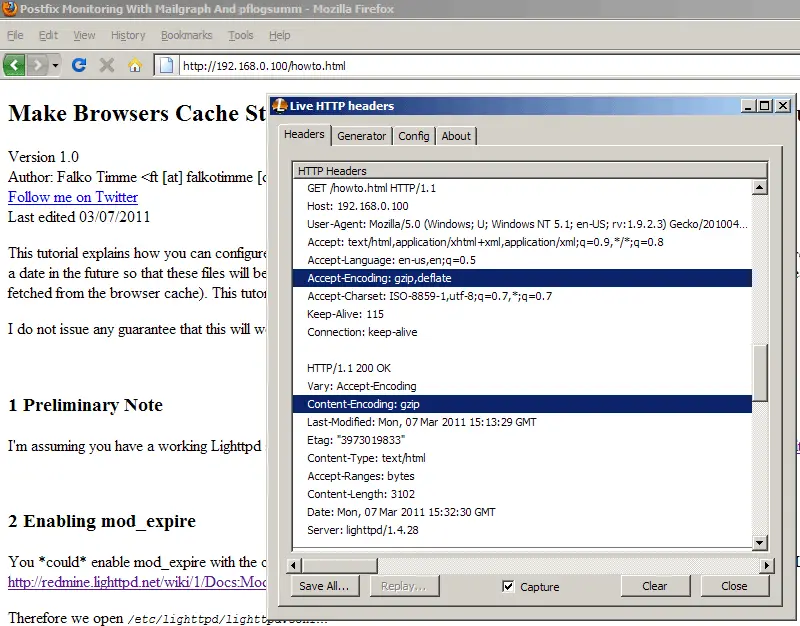Image resolution: width=800 pixels, height=626 pixels.
Task: Switch to the Generator tab
Action: point(362,136)
